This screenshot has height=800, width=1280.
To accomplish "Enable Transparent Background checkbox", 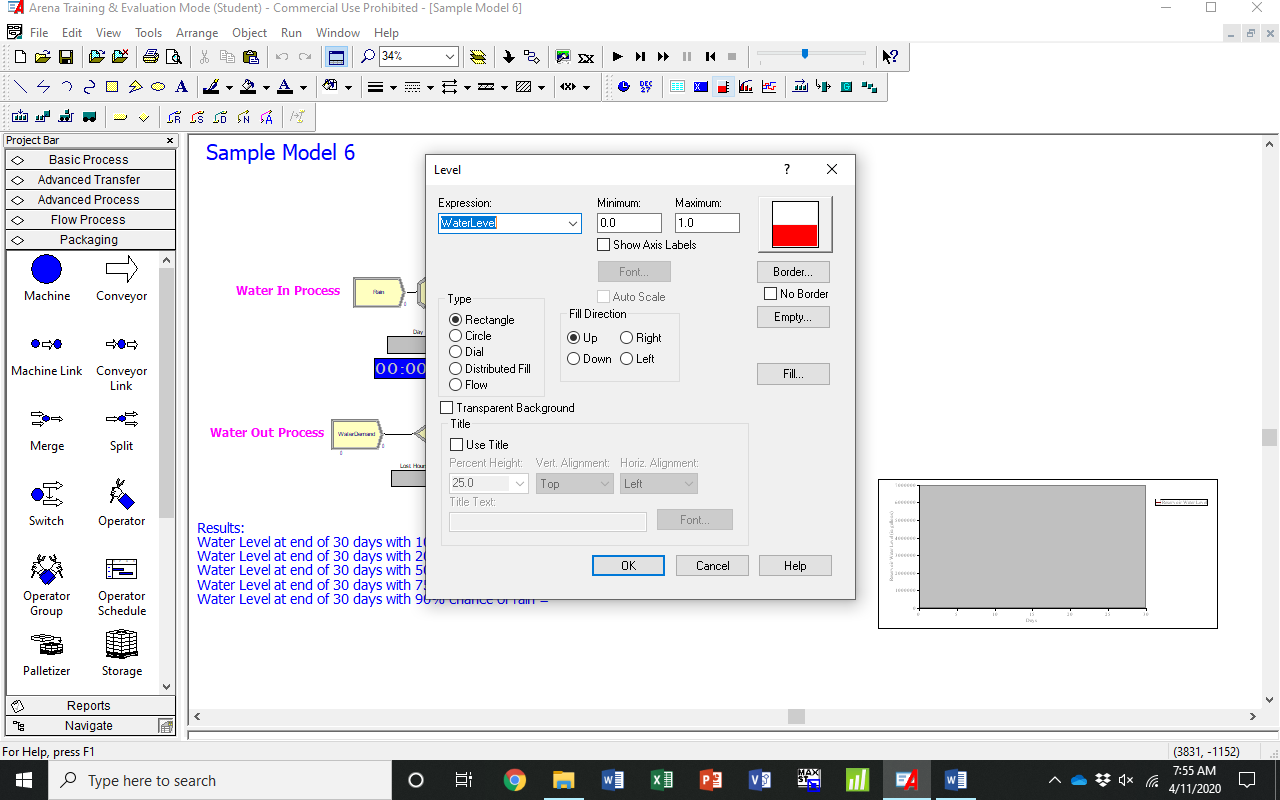I will [447, 408].
